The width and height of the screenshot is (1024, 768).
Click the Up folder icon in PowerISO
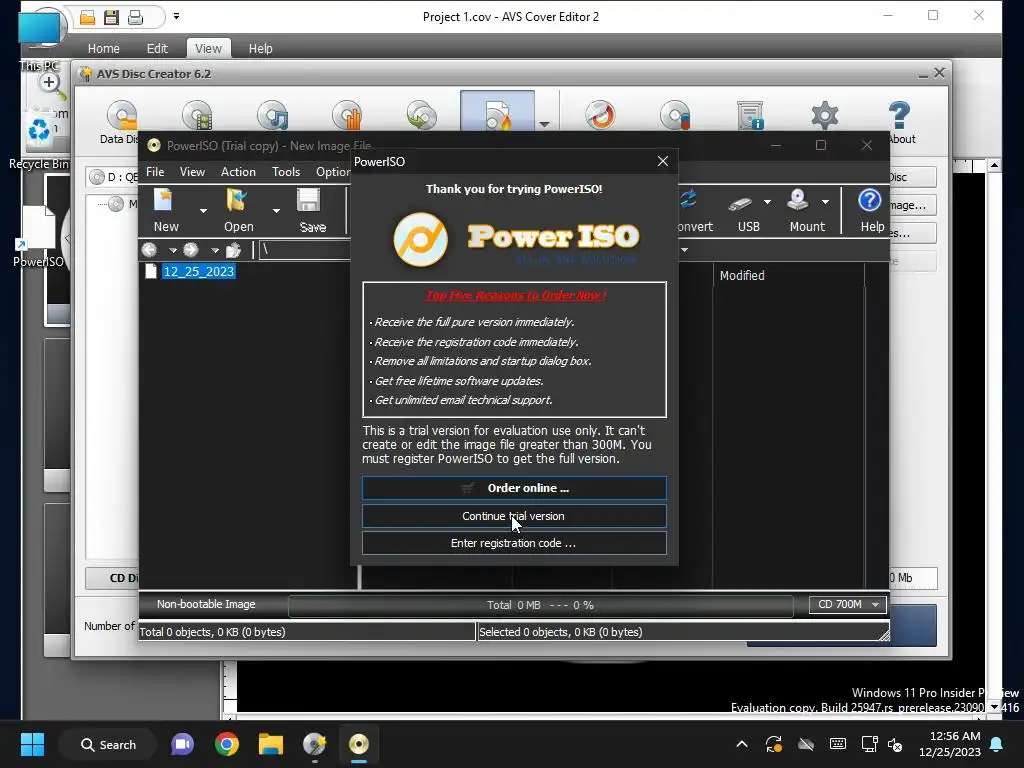233,250
